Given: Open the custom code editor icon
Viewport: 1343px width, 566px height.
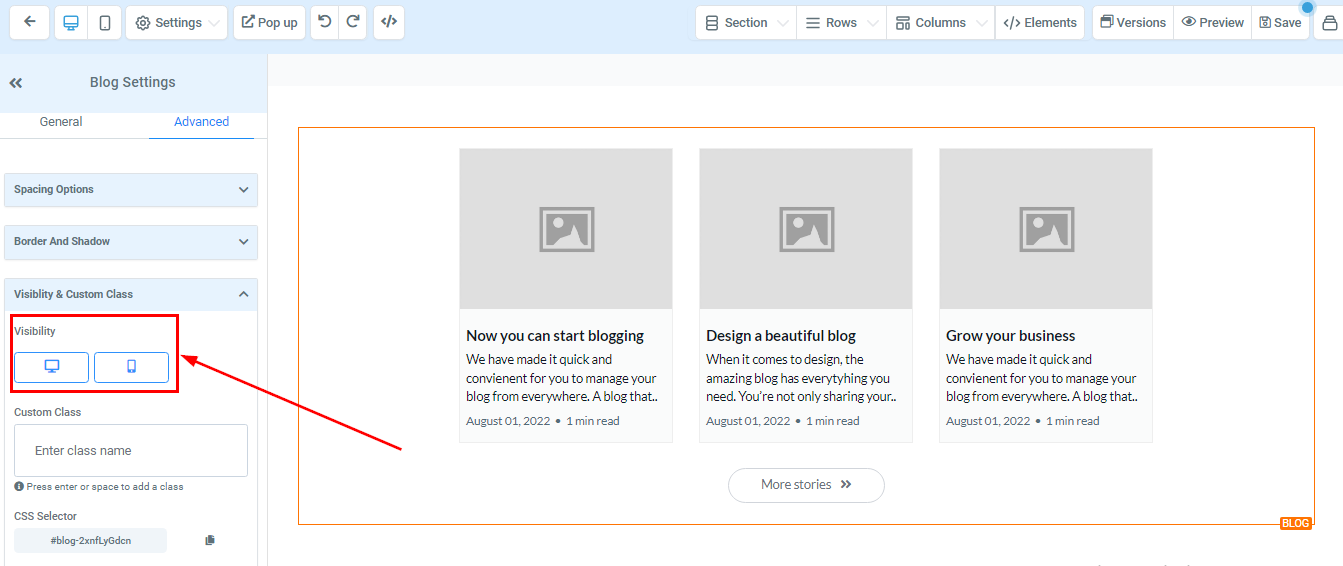Looking at the screenshot, I should (389, 22).
